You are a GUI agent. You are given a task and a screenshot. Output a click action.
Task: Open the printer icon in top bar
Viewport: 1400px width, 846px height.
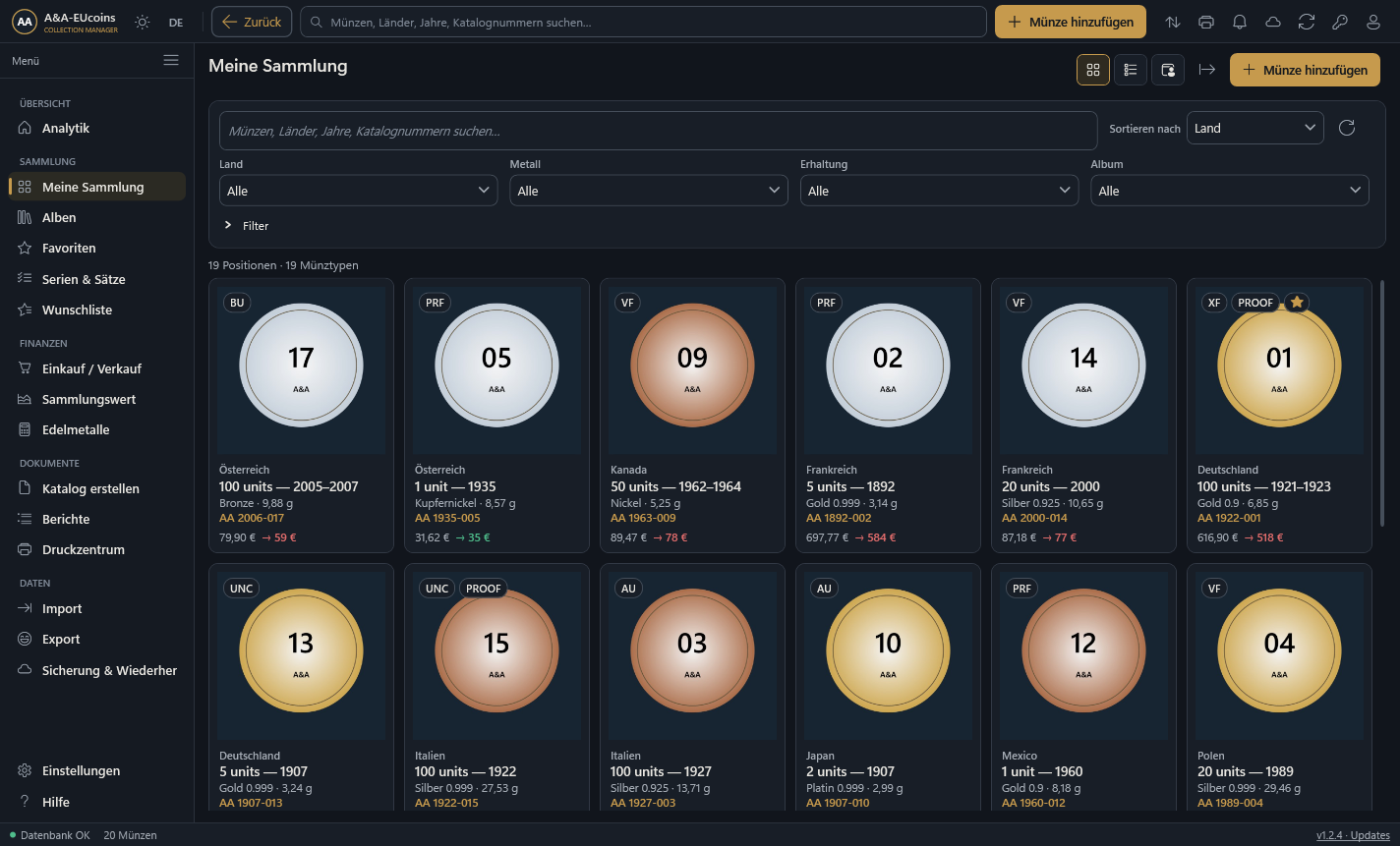[1206, 22]
